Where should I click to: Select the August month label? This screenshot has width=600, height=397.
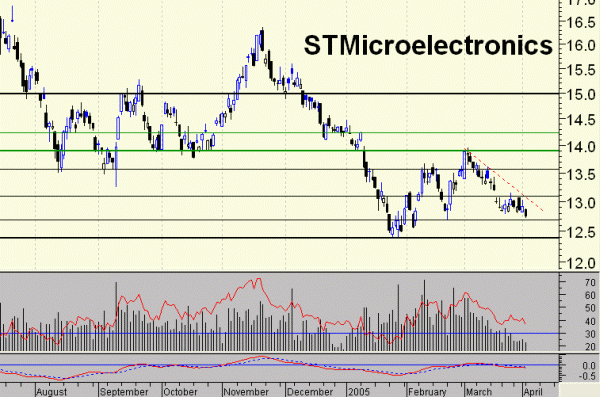52,392
